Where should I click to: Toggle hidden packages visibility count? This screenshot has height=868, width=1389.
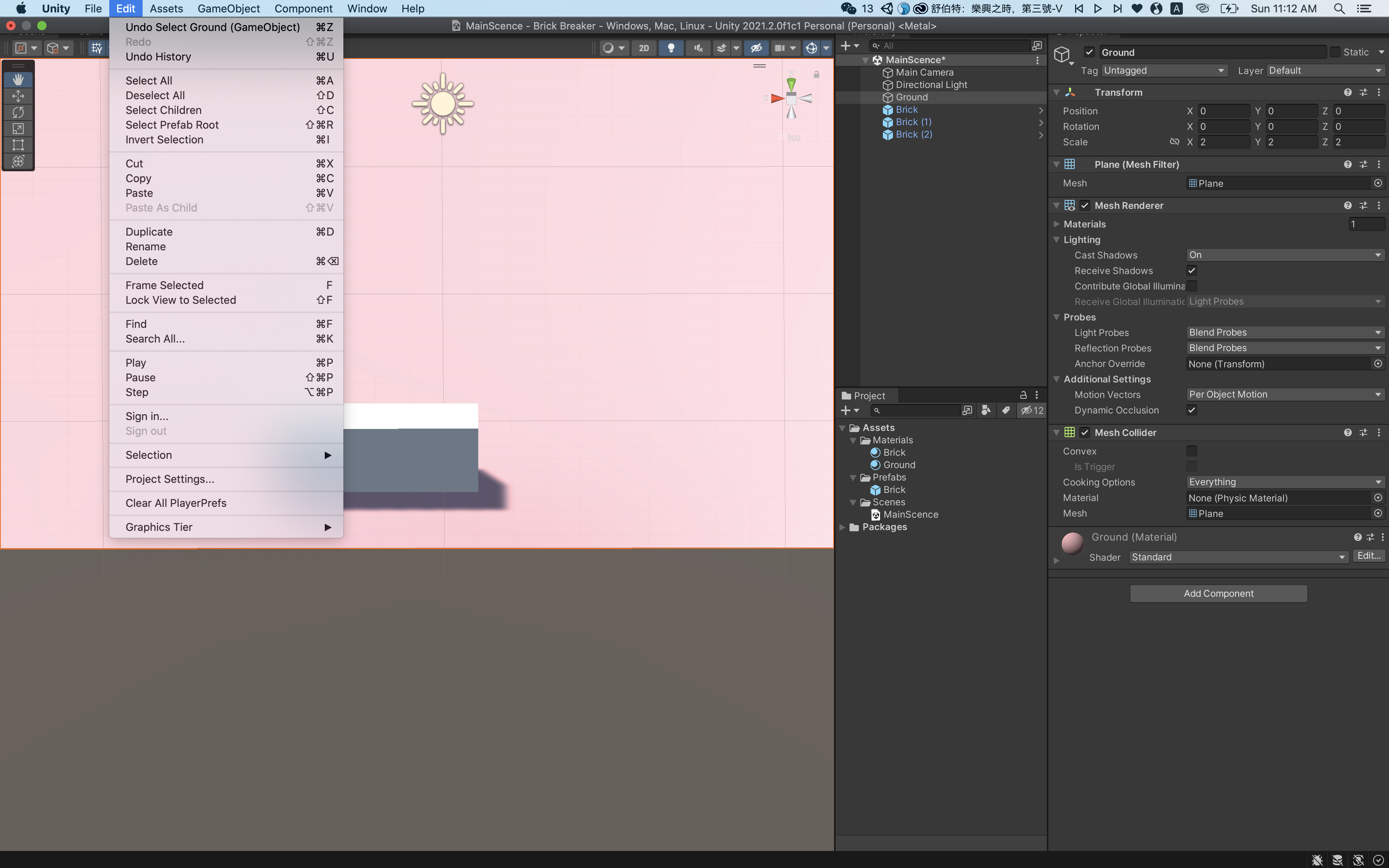pyautogui.click(x=1032, y=410)
